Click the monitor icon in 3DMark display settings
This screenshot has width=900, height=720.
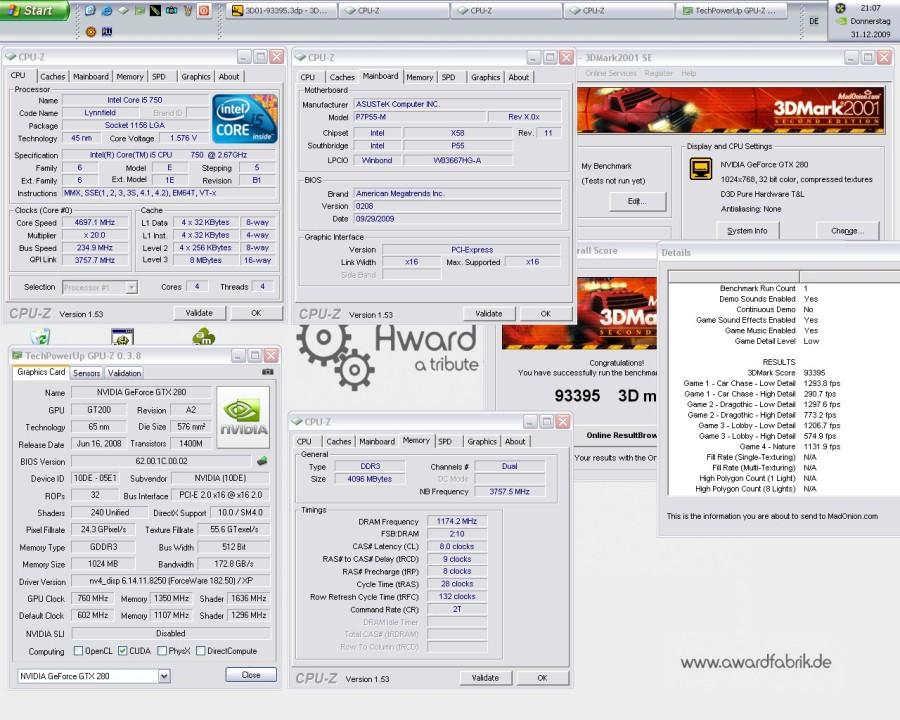pos(701,168)
